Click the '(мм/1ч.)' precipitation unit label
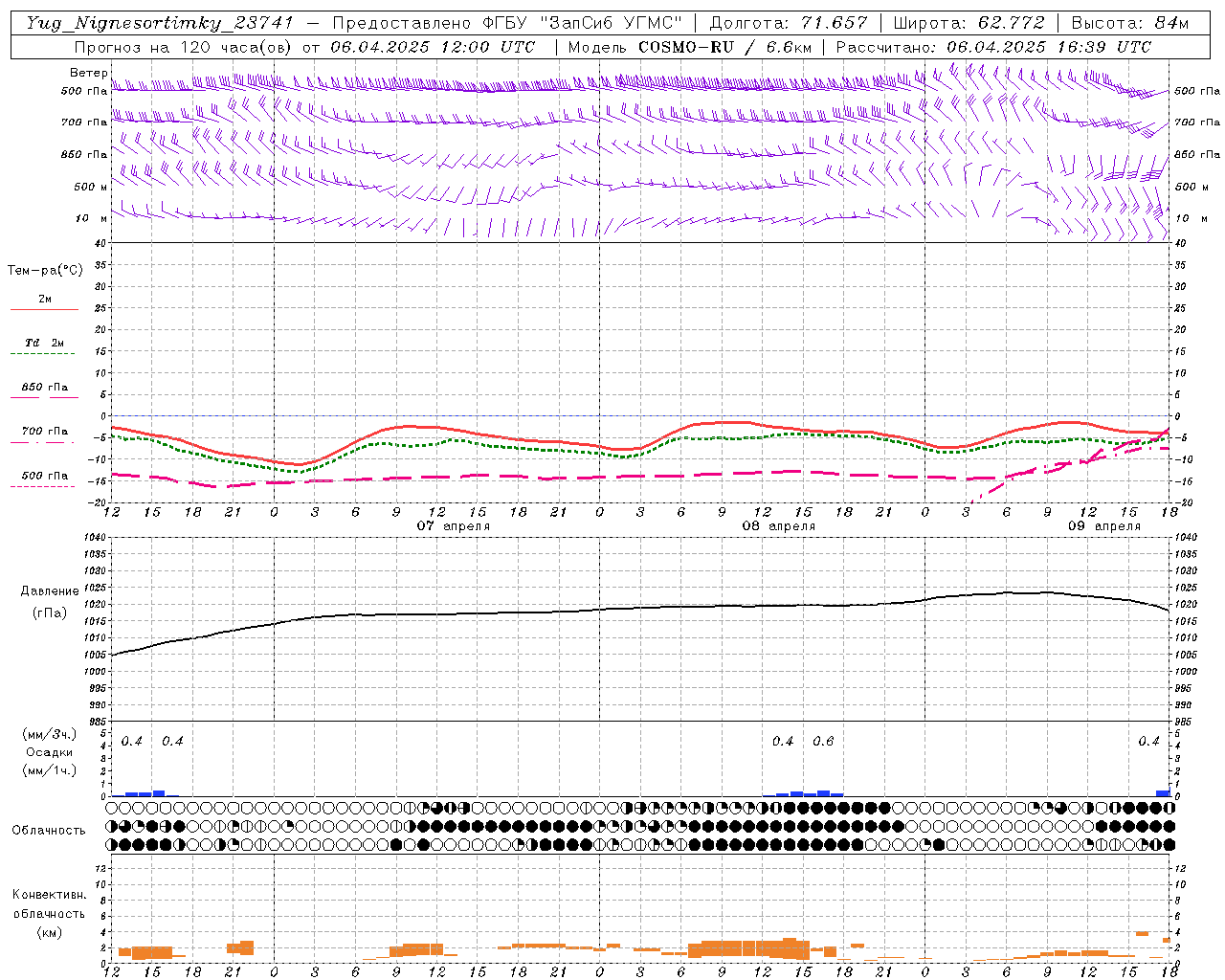Viewport: 1225px width, 980px height. point(49,770)
